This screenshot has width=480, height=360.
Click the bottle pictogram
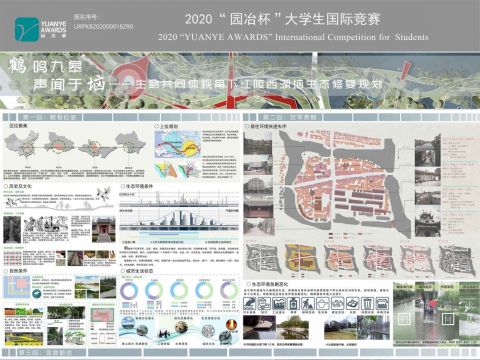click(294, 303)
